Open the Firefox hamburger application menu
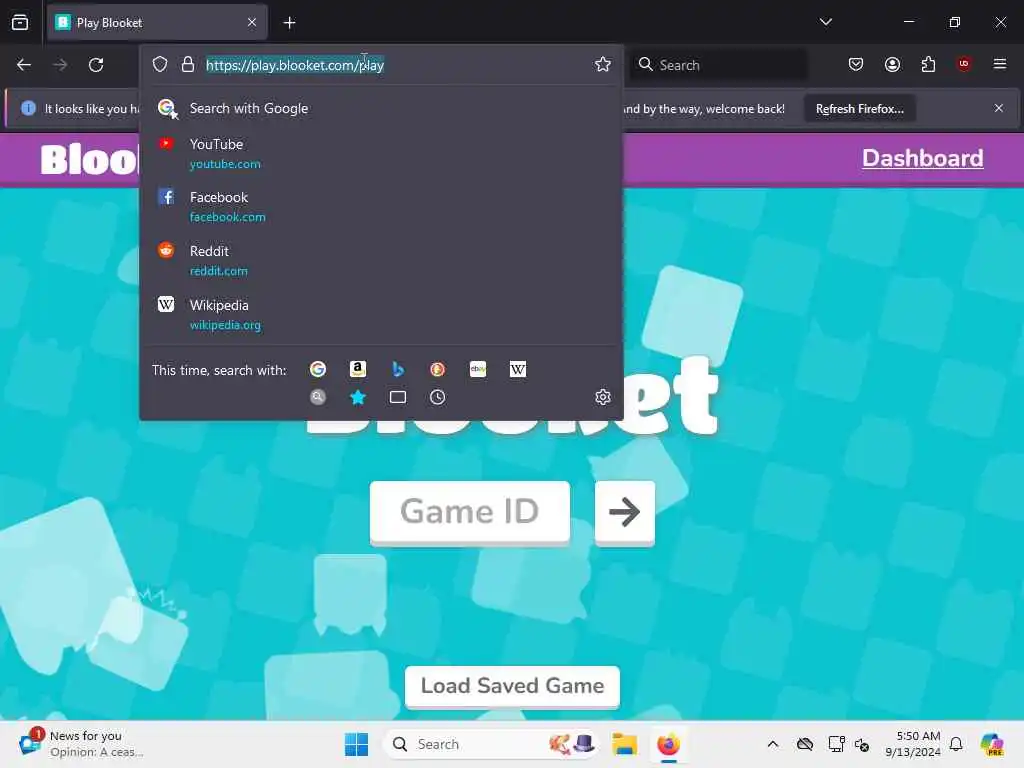This screenshot has height=768, width=1024. coord(999,64)
